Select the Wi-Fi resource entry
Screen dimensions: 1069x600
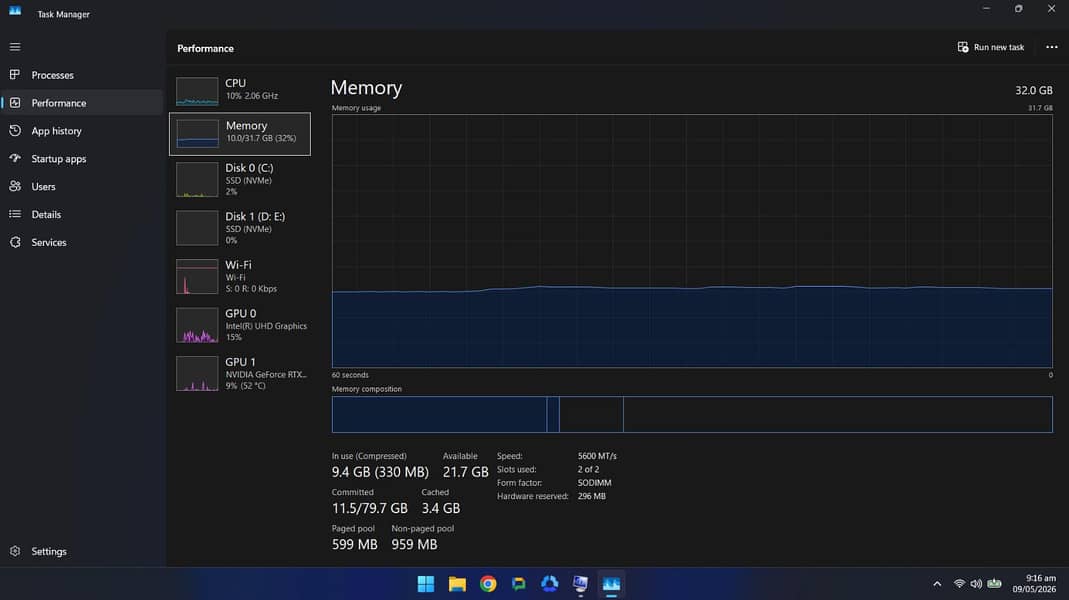pyautogui.click(x=240, y=276)
